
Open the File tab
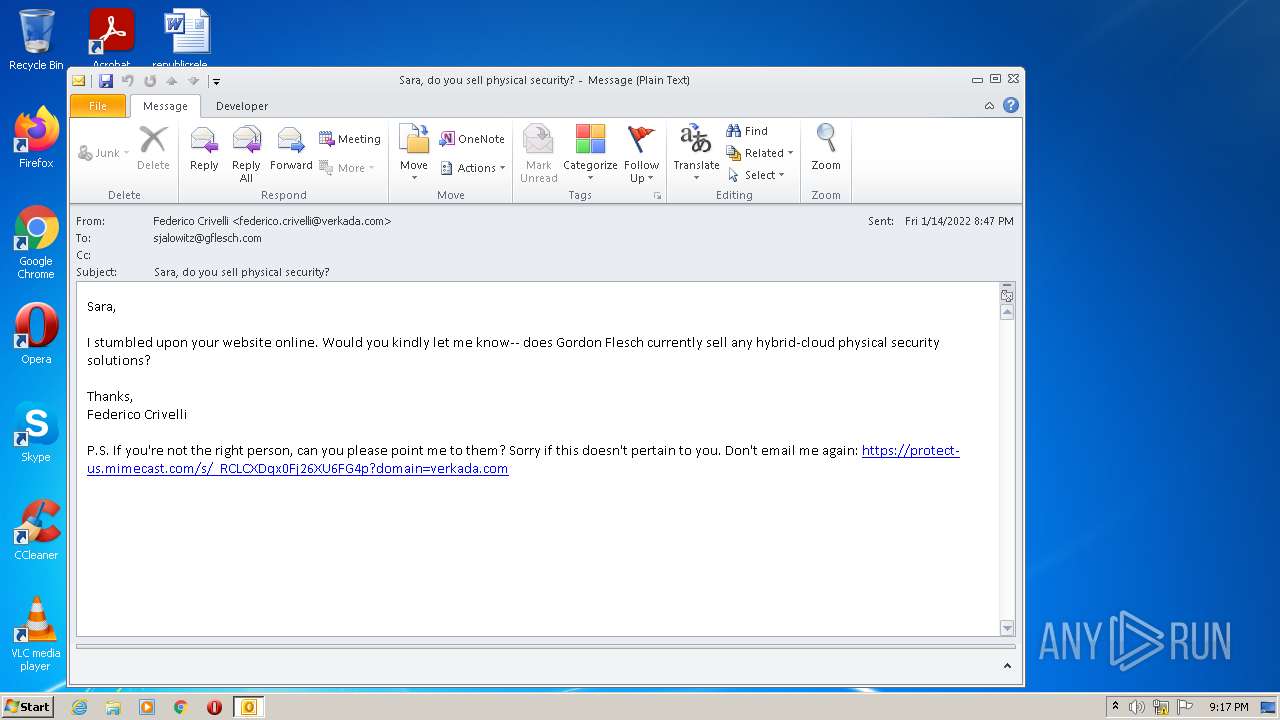(98, 106)
